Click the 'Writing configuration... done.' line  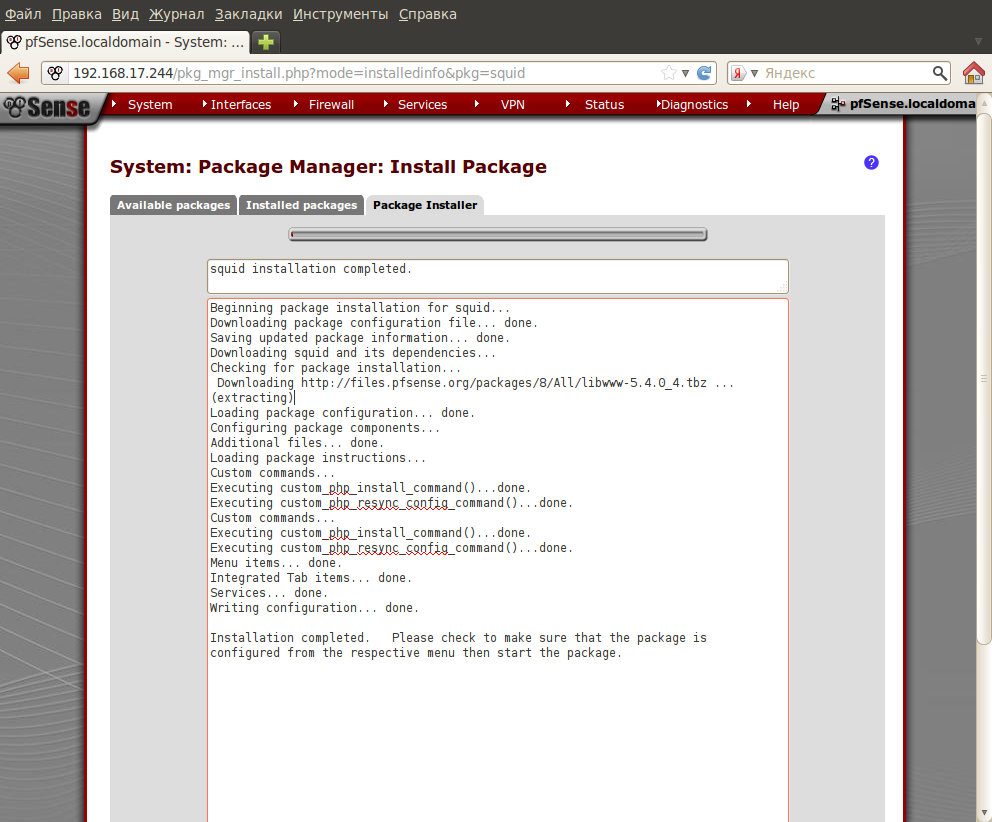(x=314, y=608)
